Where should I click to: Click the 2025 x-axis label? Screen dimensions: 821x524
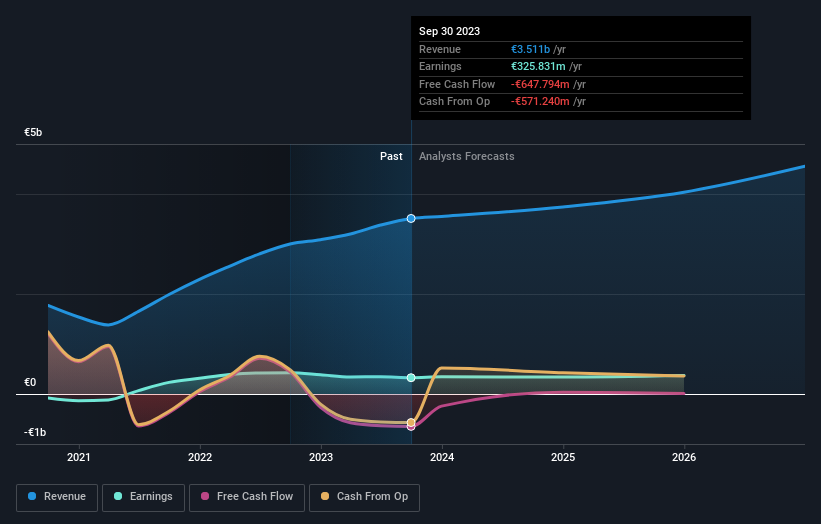(563, 457)
